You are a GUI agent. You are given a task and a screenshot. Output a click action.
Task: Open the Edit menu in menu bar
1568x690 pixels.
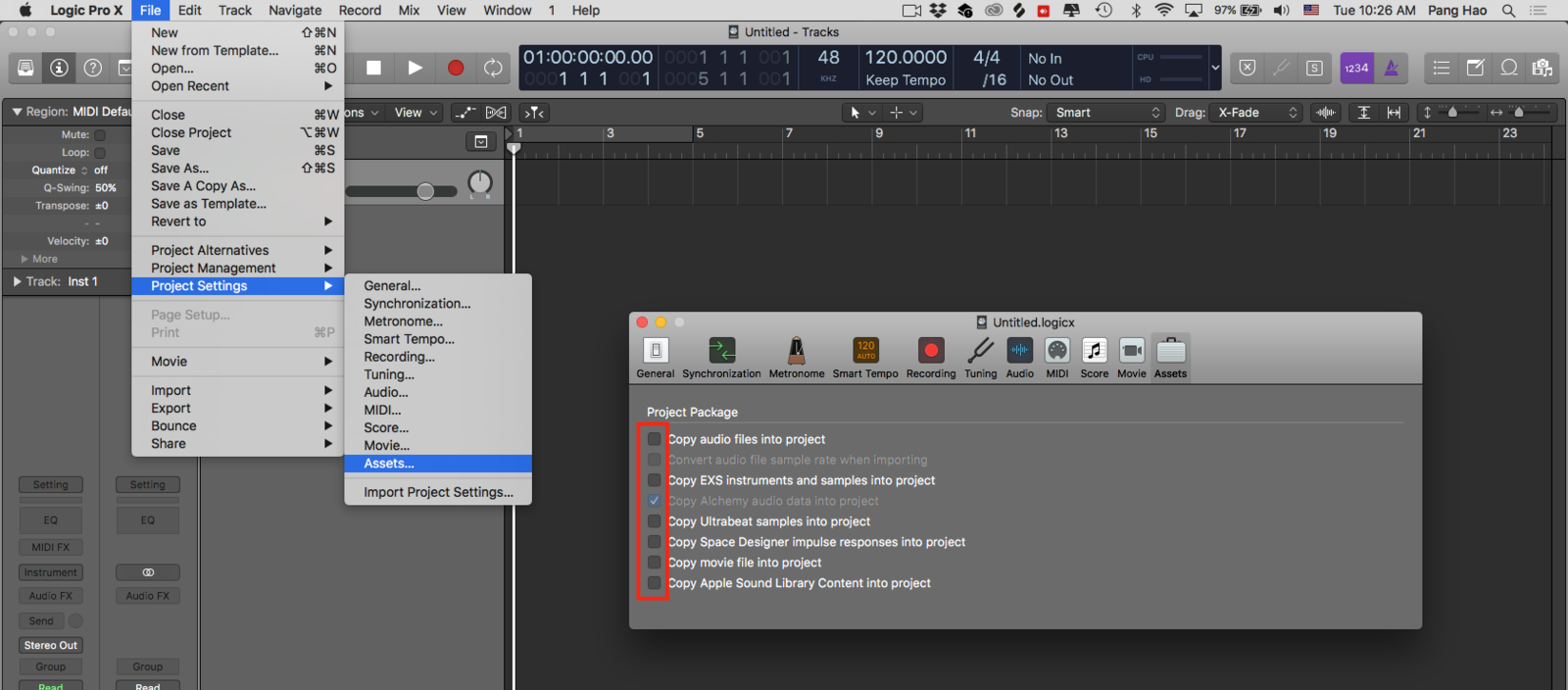[x=190, y=10]
